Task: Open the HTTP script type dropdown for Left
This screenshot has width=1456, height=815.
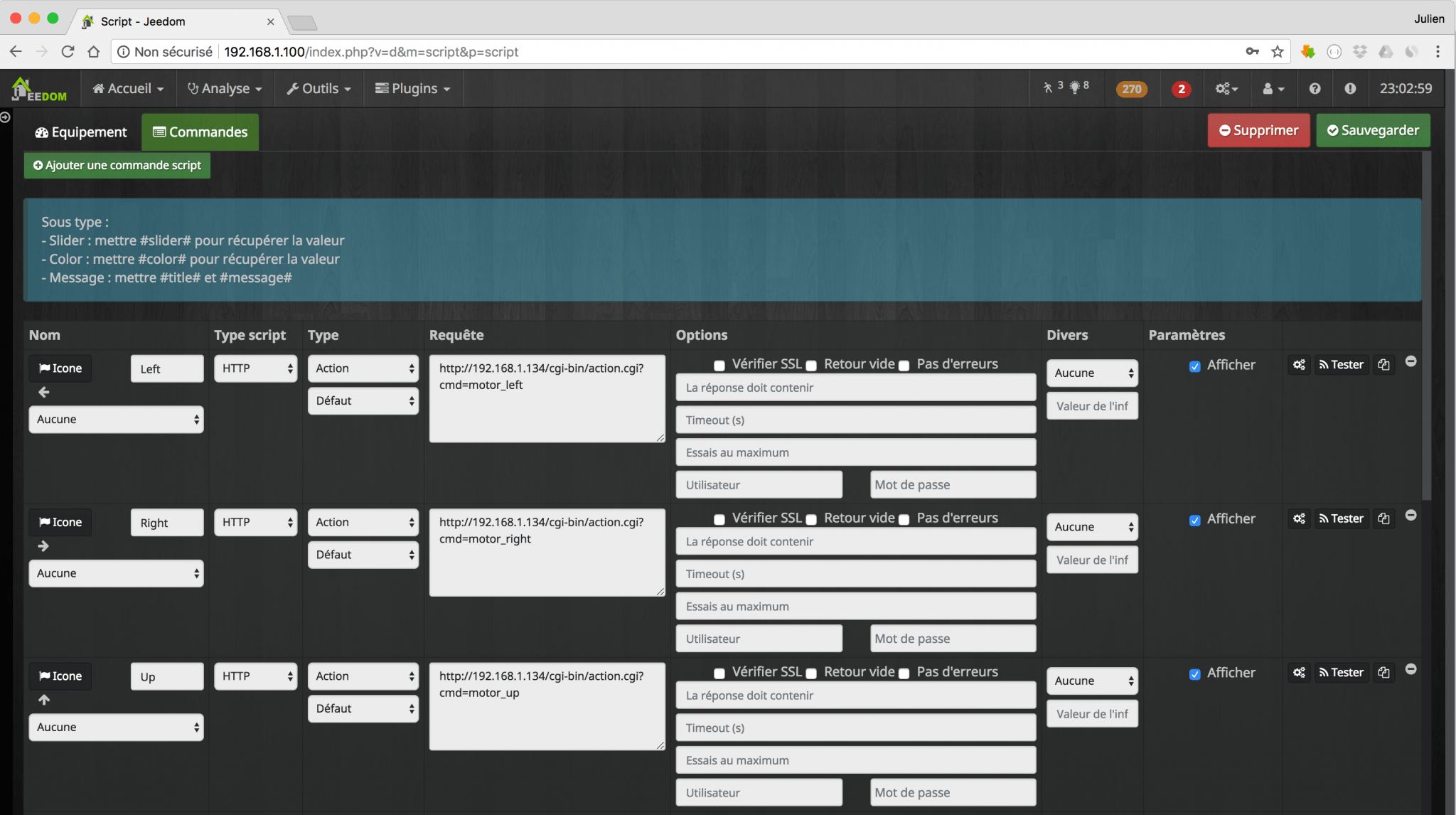Action: [255, 368]
